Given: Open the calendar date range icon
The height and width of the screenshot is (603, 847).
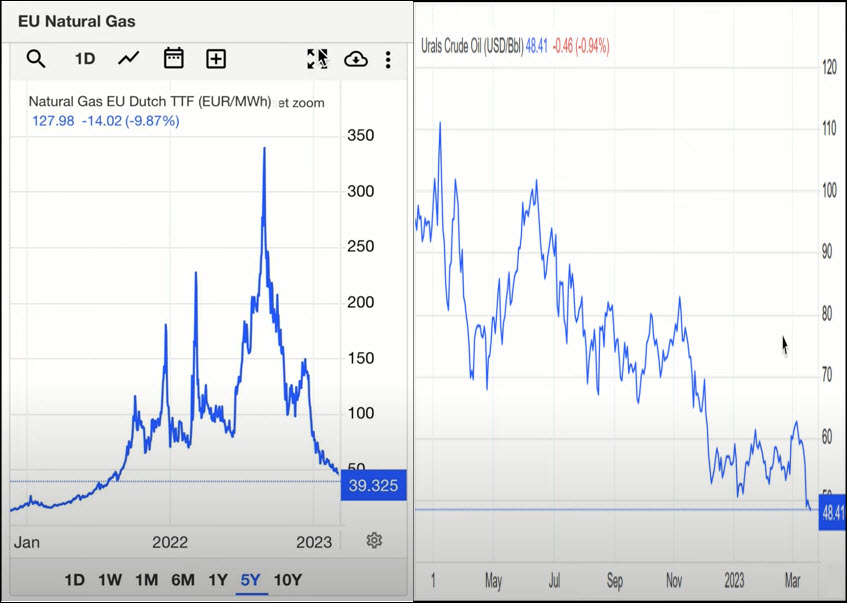Looking at the screenshot, I should [173, 59].
